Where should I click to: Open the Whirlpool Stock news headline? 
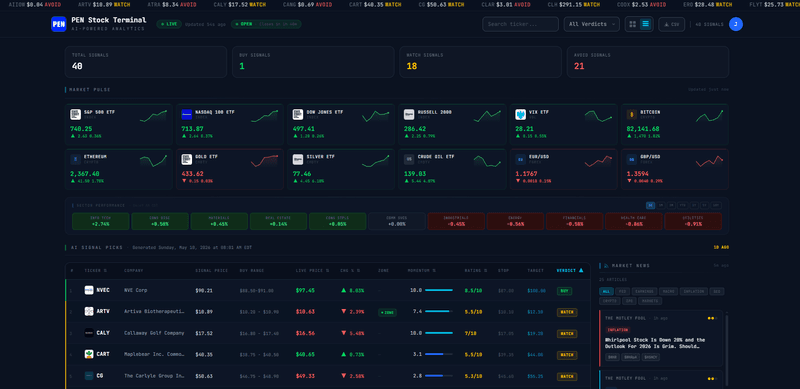[655, 343]
